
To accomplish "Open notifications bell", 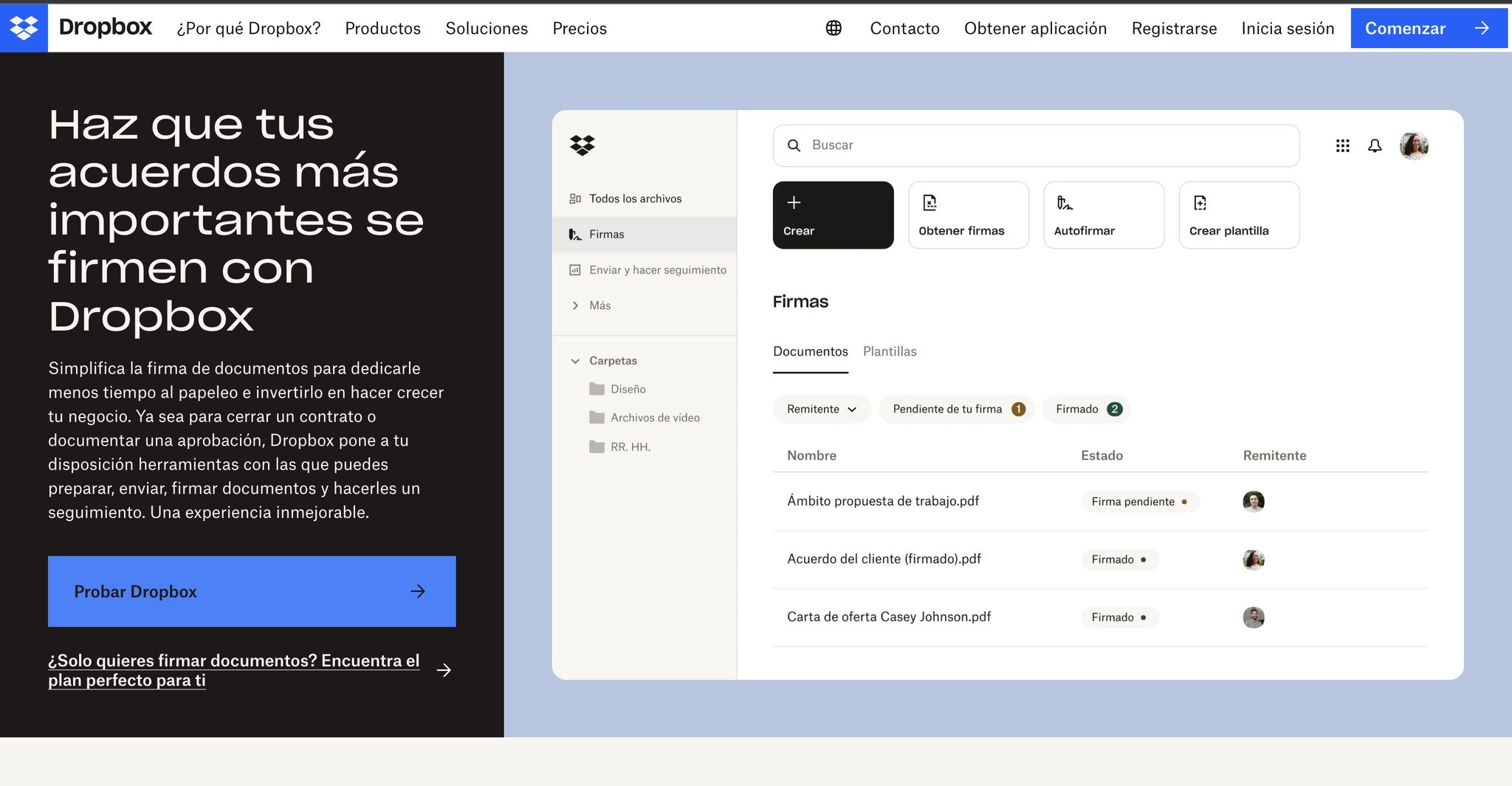I will [x=1375, y=145].
